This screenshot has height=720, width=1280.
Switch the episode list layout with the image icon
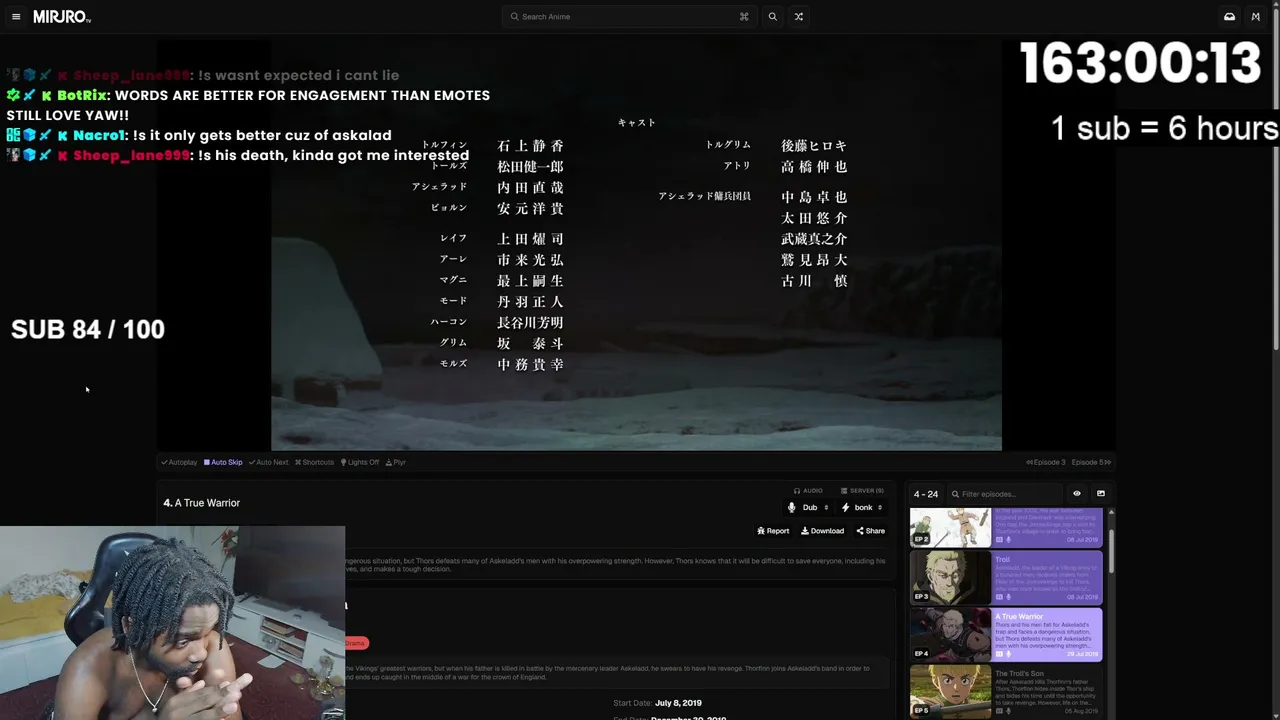(1101, 494)
